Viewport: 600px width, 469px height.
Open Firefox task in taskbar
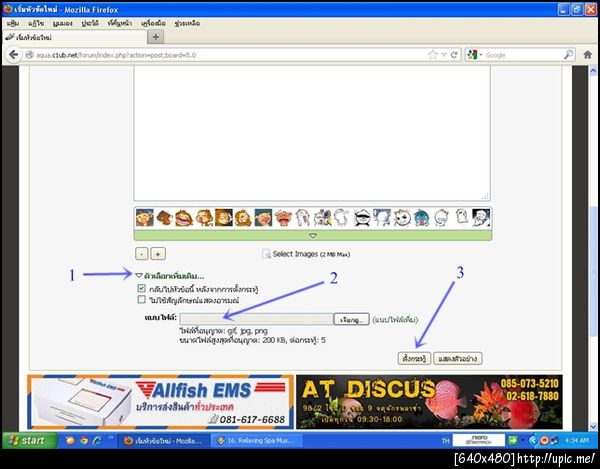164,441
